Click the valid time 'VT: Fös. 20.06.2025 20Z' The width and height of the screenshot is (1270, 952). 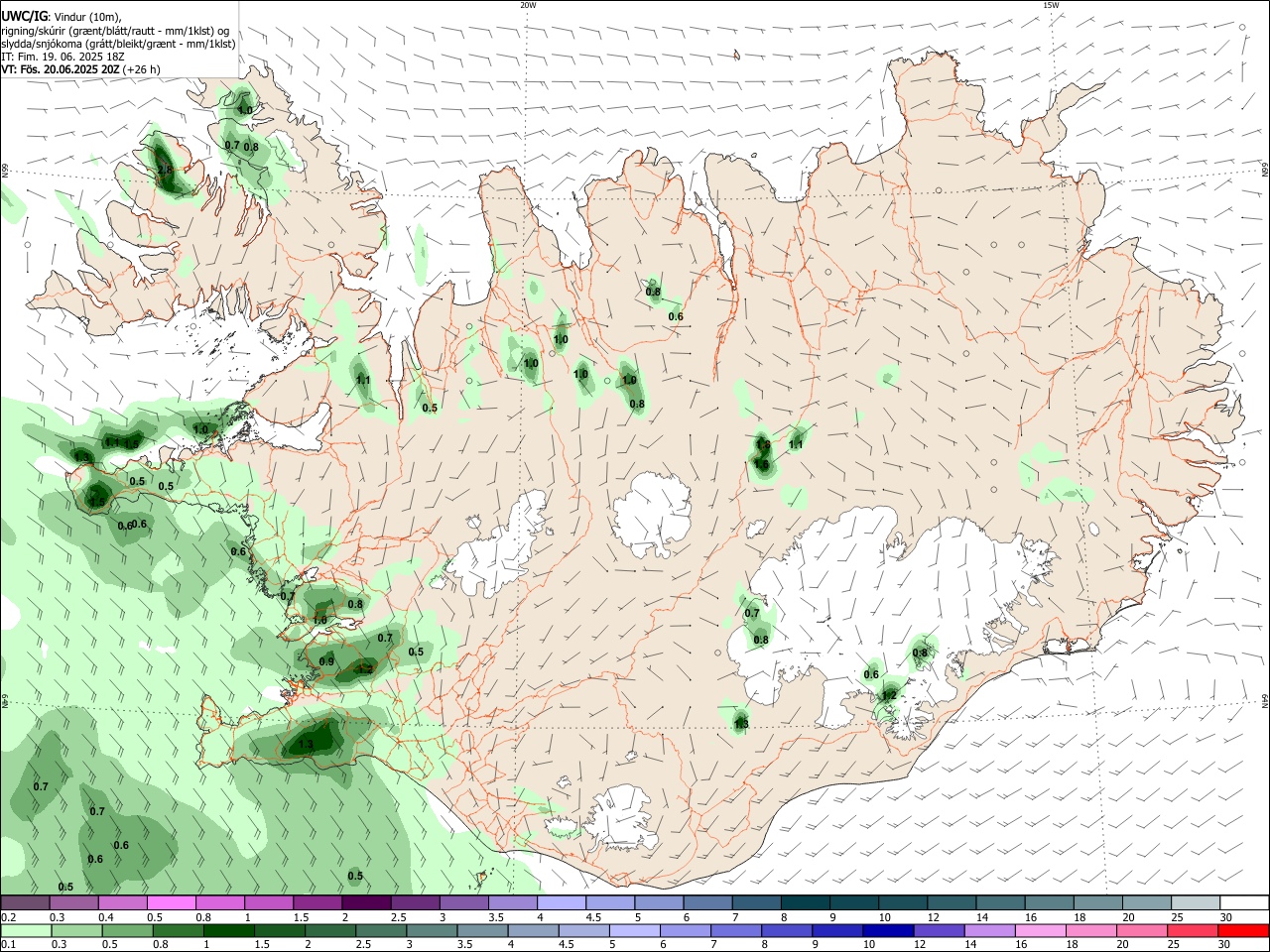pyautogui.click(x=62, y=69)
